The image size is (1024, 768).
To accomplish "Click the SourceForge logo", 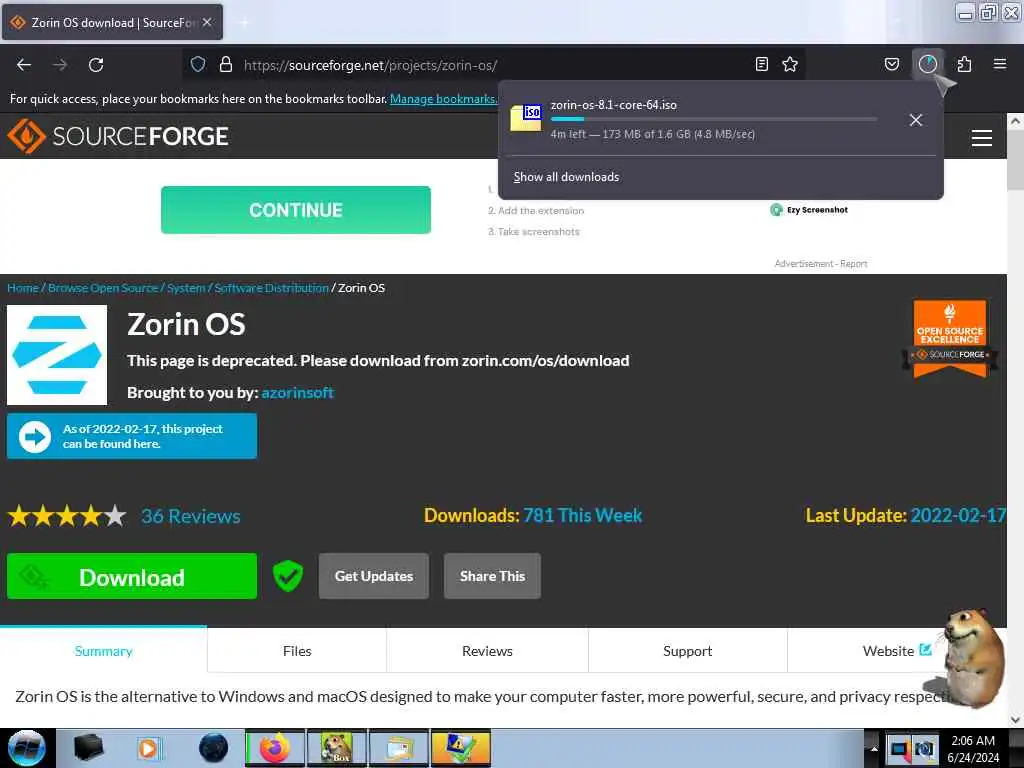I will (x=118, y=136).
